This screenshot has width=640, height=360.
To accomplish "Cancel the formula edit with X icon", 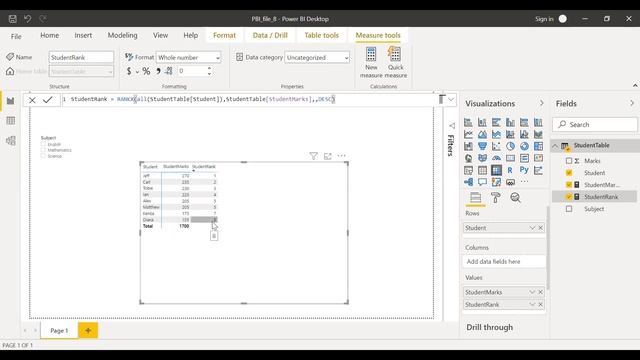I will pos(32,100).
